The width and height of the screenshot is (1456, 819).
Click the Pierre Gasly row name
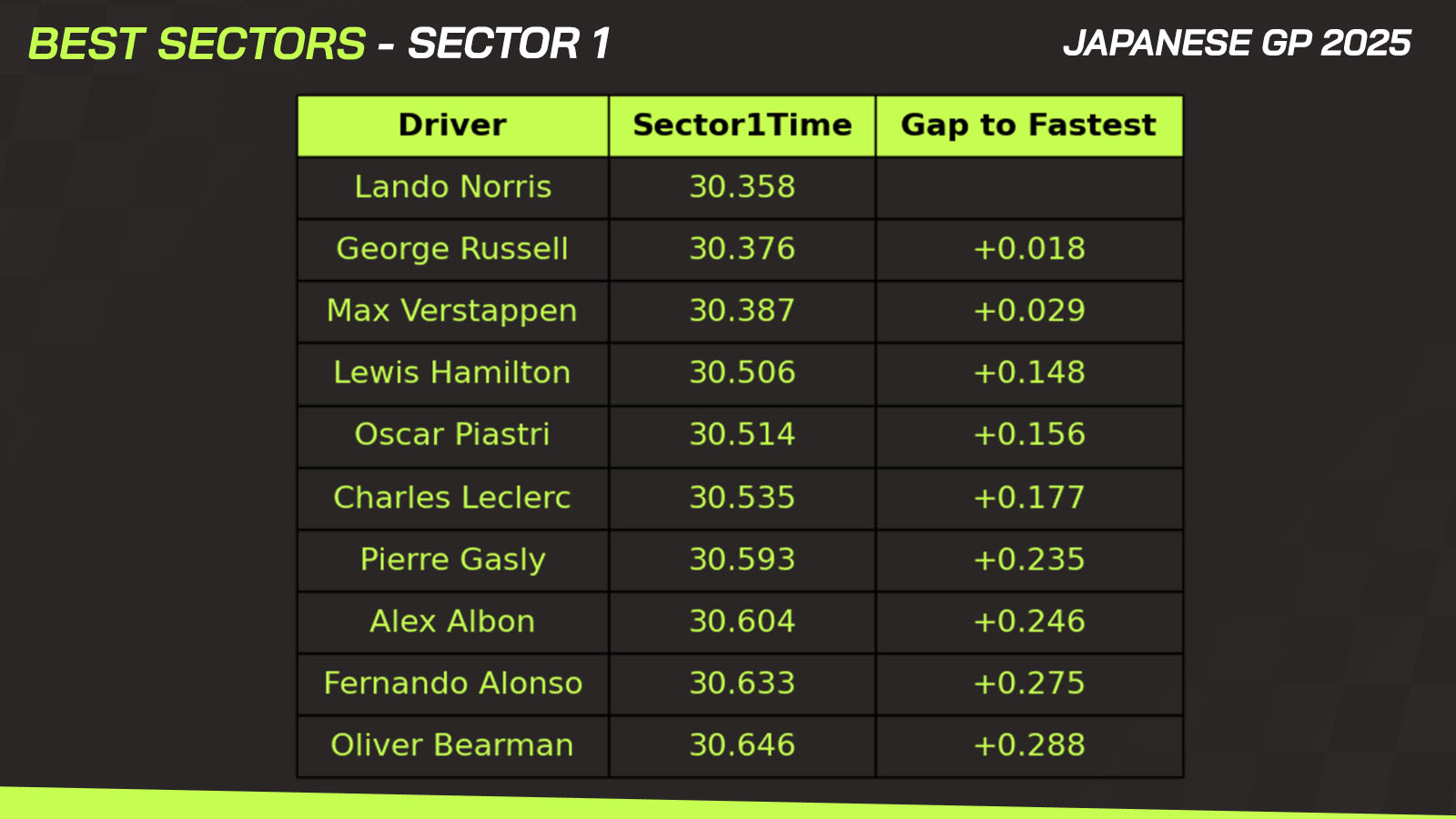pos(452,560)
